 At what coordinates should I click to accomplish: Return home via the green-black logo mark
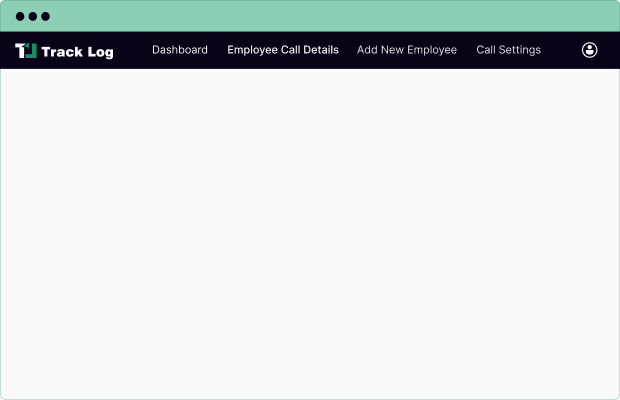point(26,50)
